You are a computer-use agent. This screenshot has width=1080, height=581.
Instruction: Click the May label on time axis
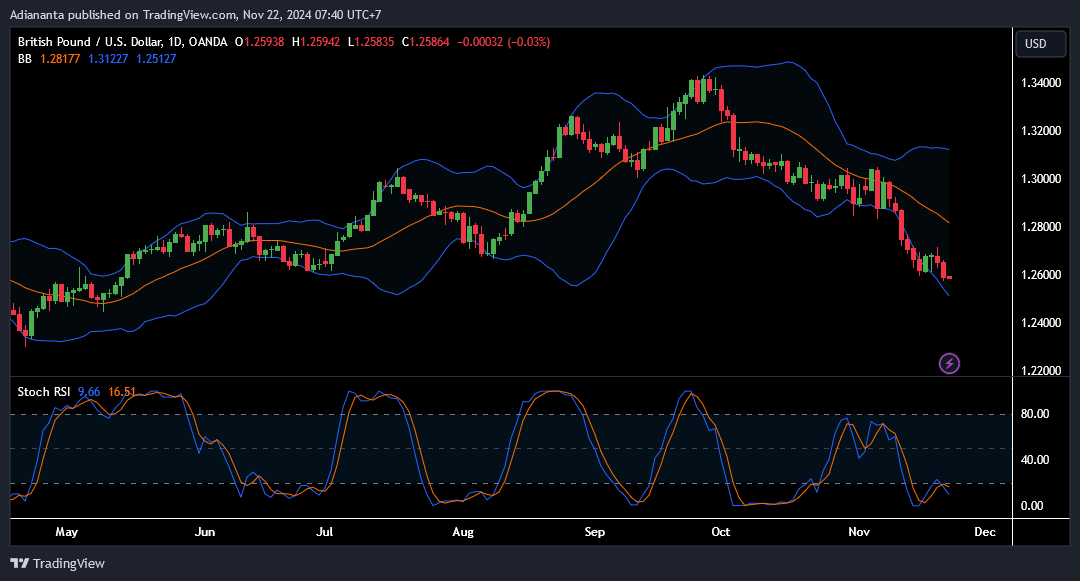[66, 531]
